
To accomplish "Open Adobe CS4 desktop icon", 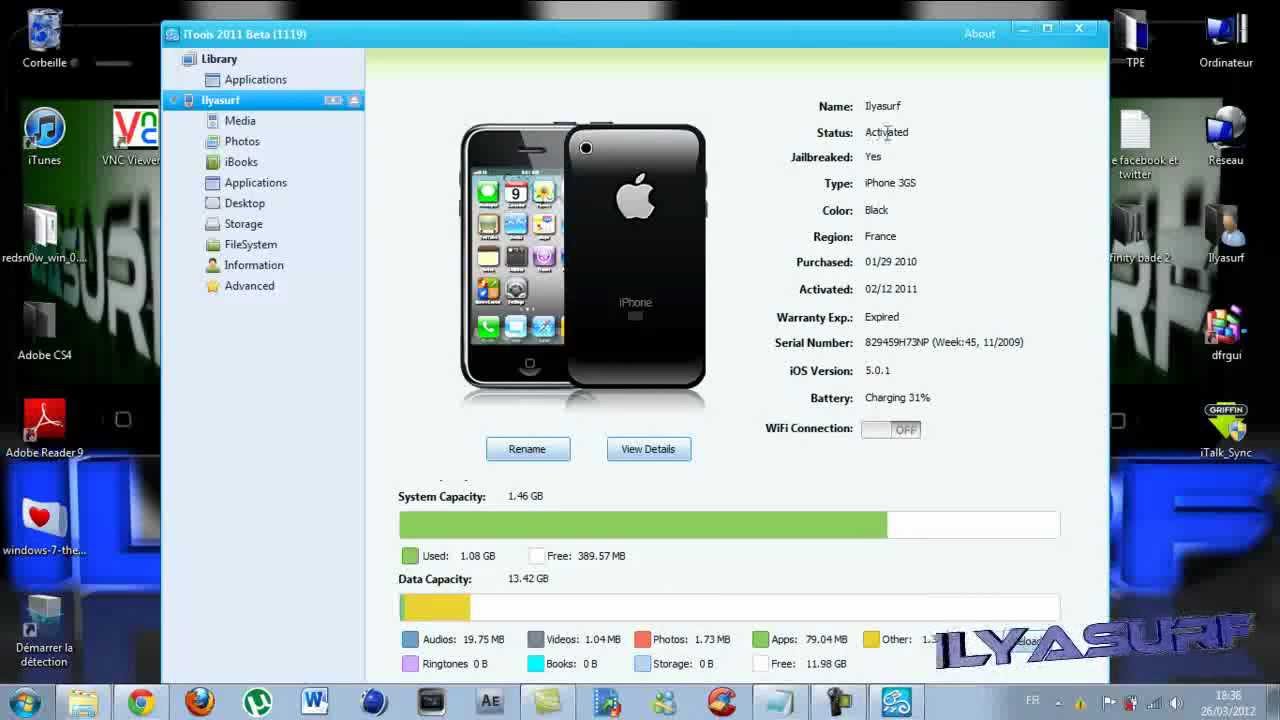I will 44,331.
